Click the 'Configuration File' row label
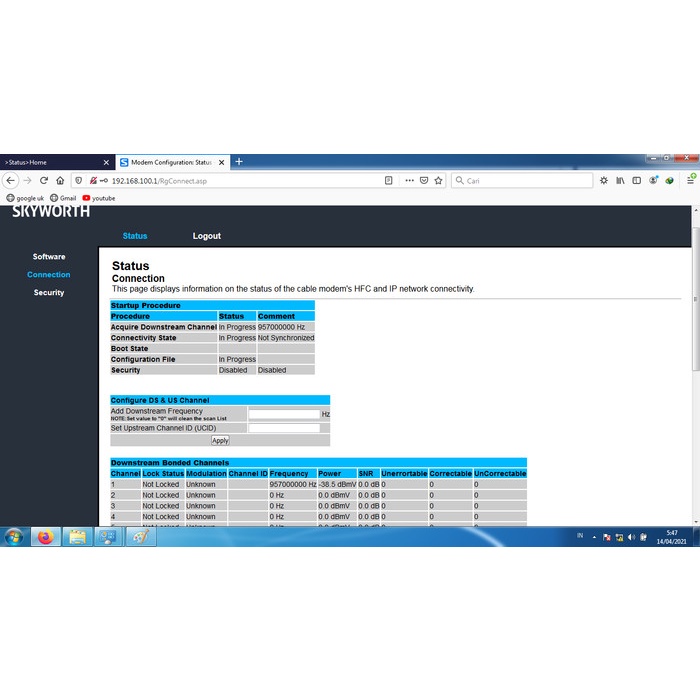 [143, 359]
